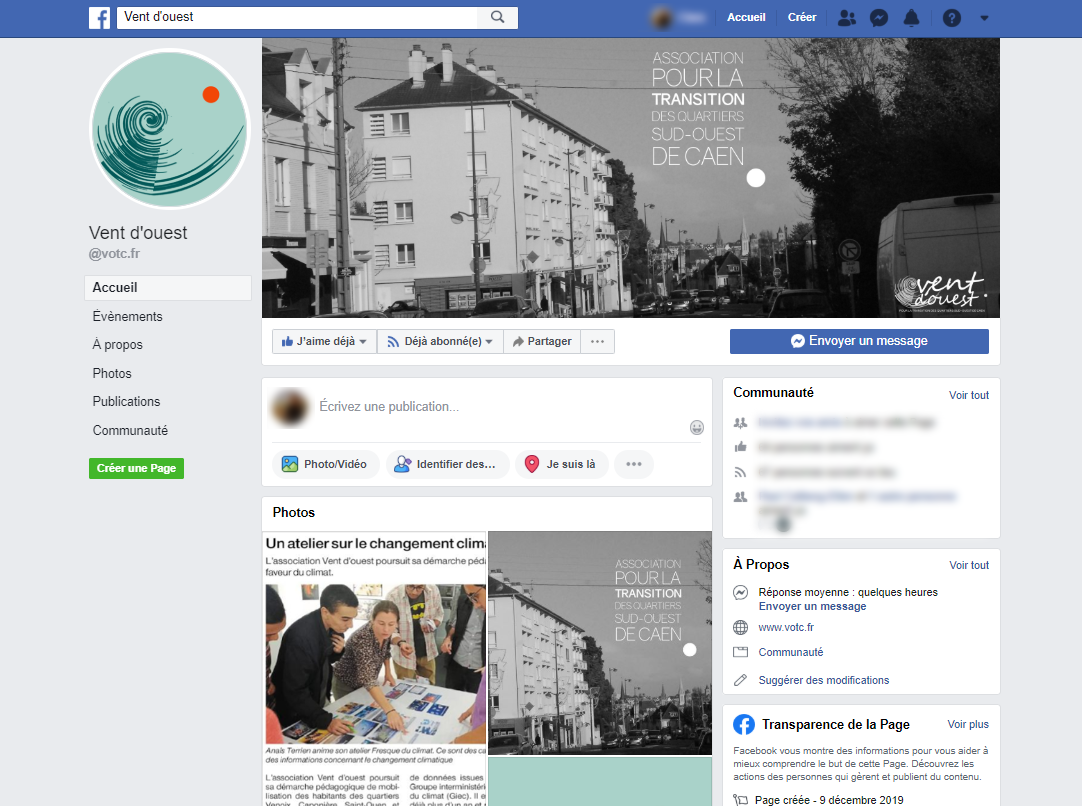The image size is (1082, 806).
Task: Click the blurred user profile in the top bar
Action: click(x=678, y=18)
